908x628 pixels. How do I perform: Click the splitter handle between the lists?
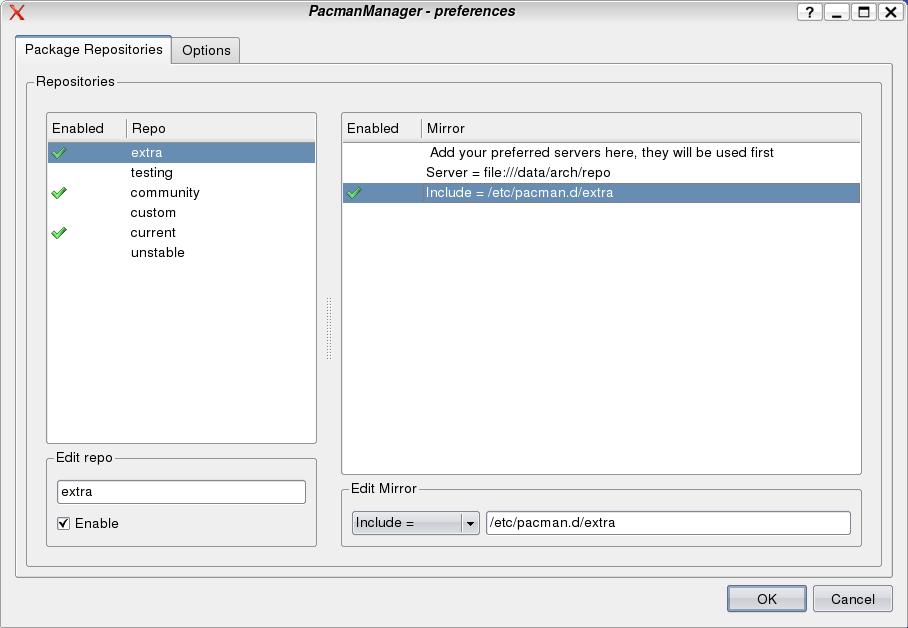tap(329, 328)
